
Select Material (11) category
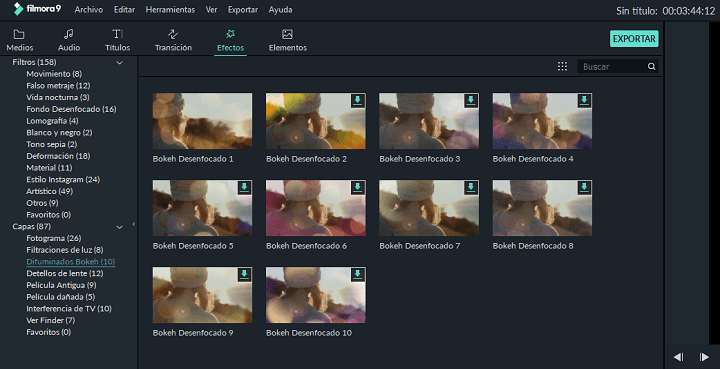pos(49,168)
